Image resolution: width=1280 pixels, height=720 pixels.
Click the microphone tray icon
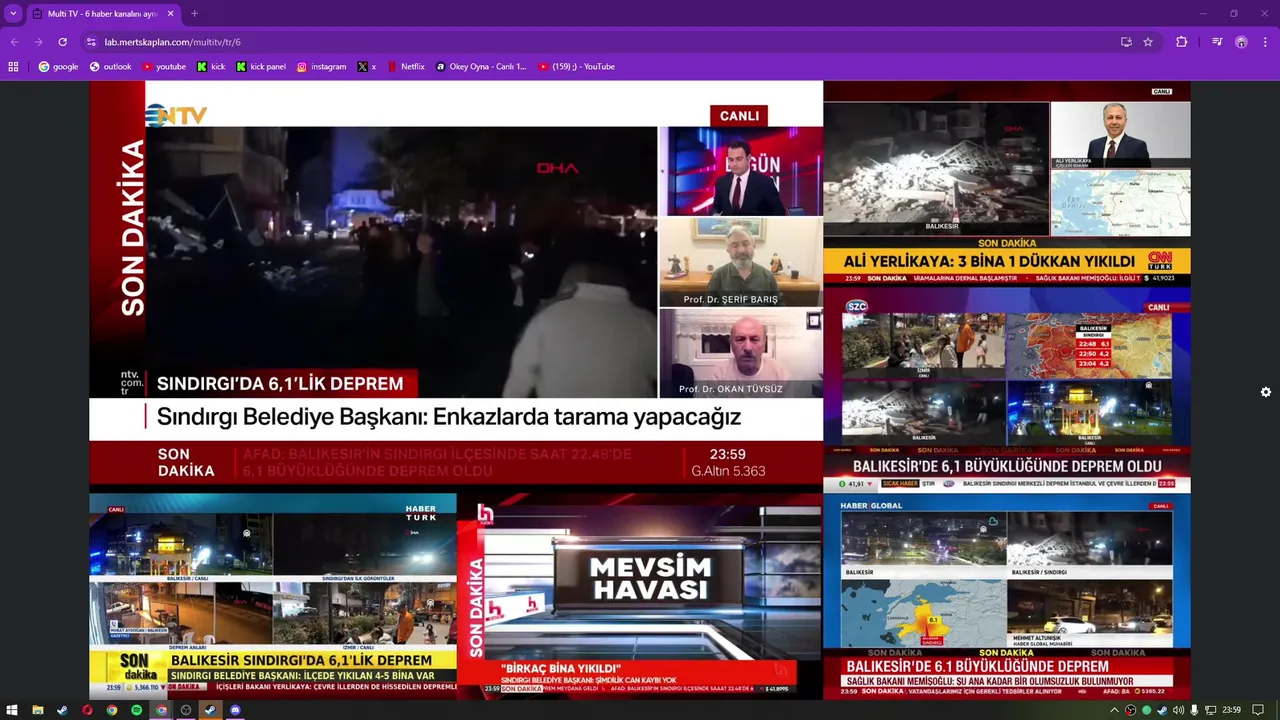[x=1194, y=710]
